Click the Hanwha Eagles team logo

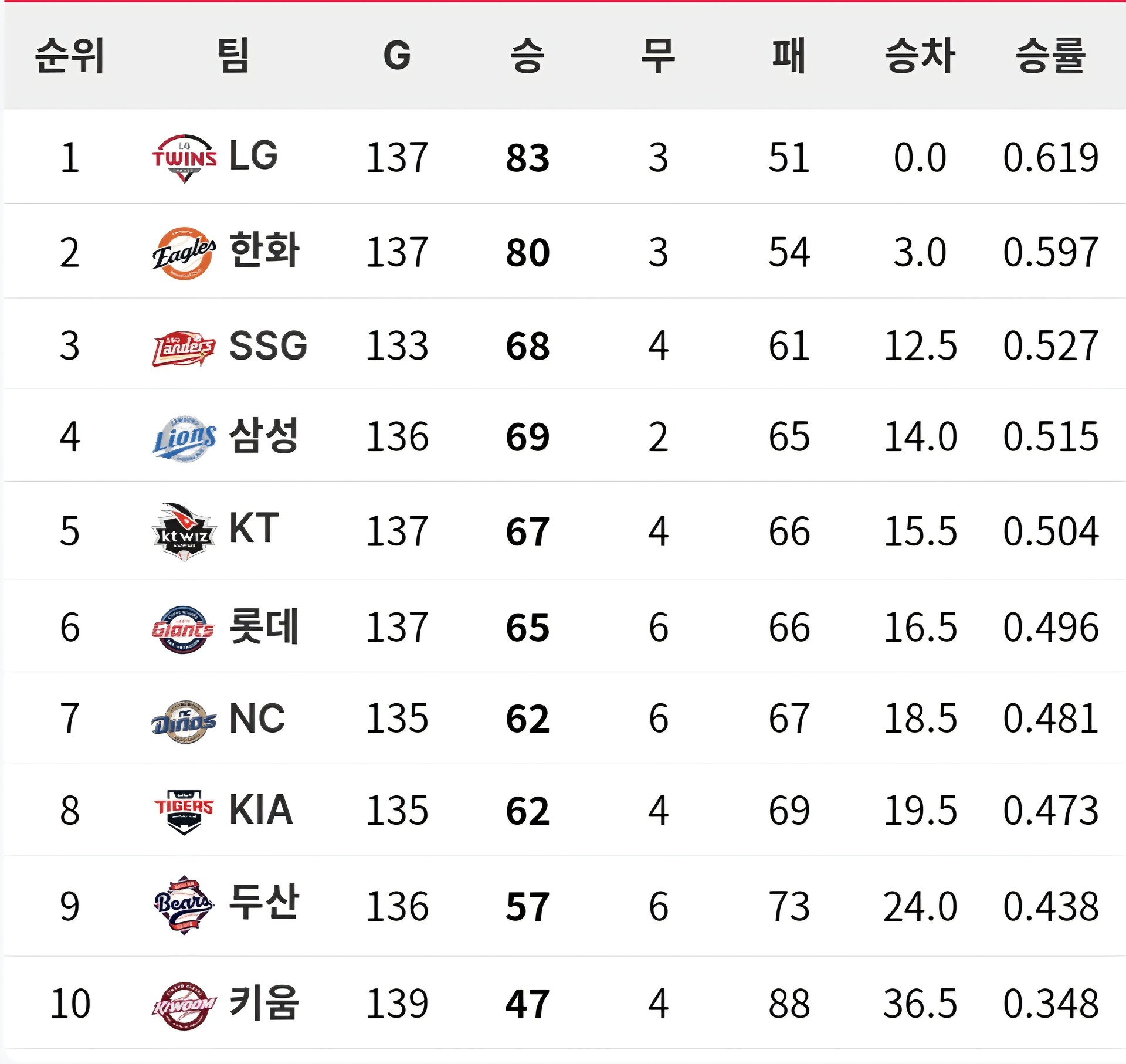coord(184,253)
